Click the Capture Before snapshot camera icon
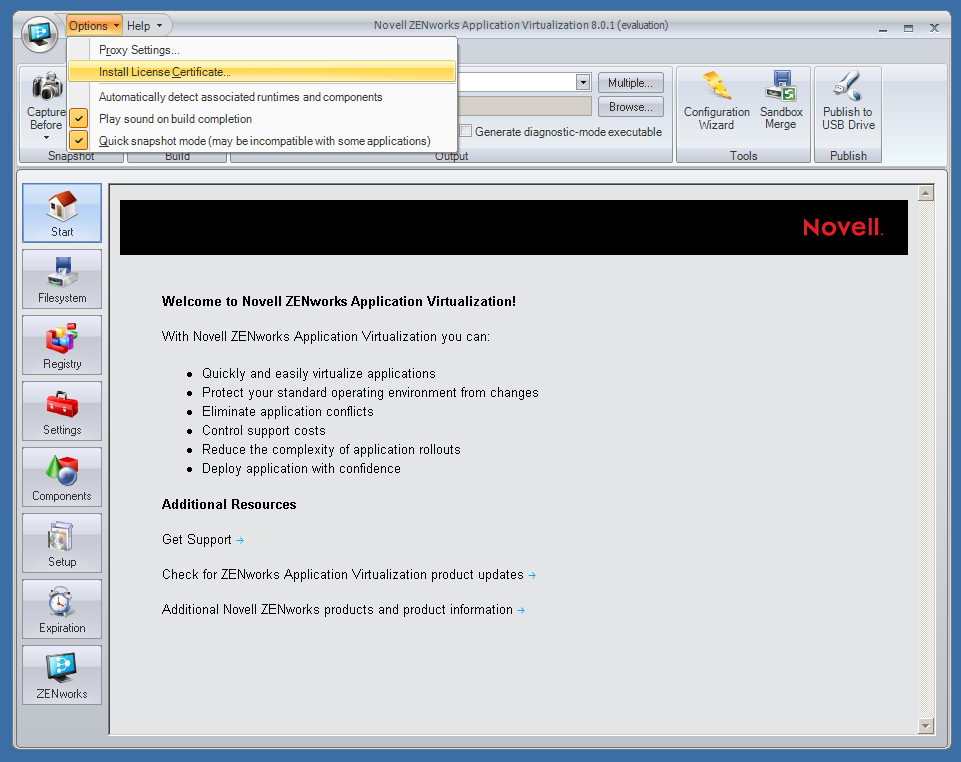This screenshot has width=961, height=762. coord(45,90)
